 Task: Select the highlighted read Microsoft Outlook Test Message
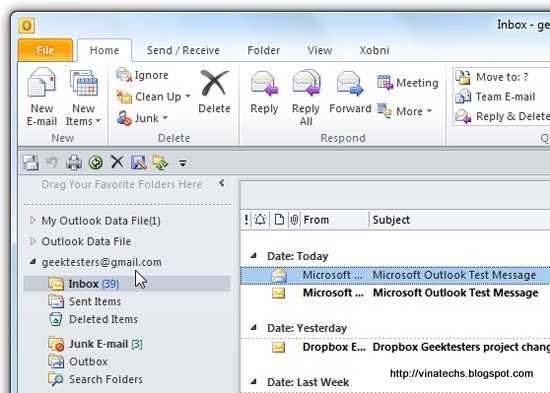click(395, 275)
